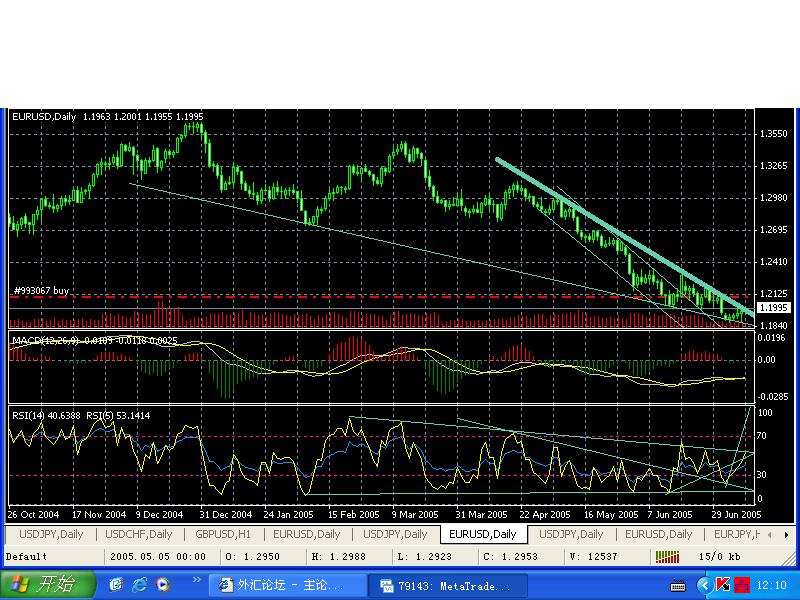The width and height of the screenshot is (800, 600).
Task: Open Kaspersky tray icon
Action: coord(723,585)
